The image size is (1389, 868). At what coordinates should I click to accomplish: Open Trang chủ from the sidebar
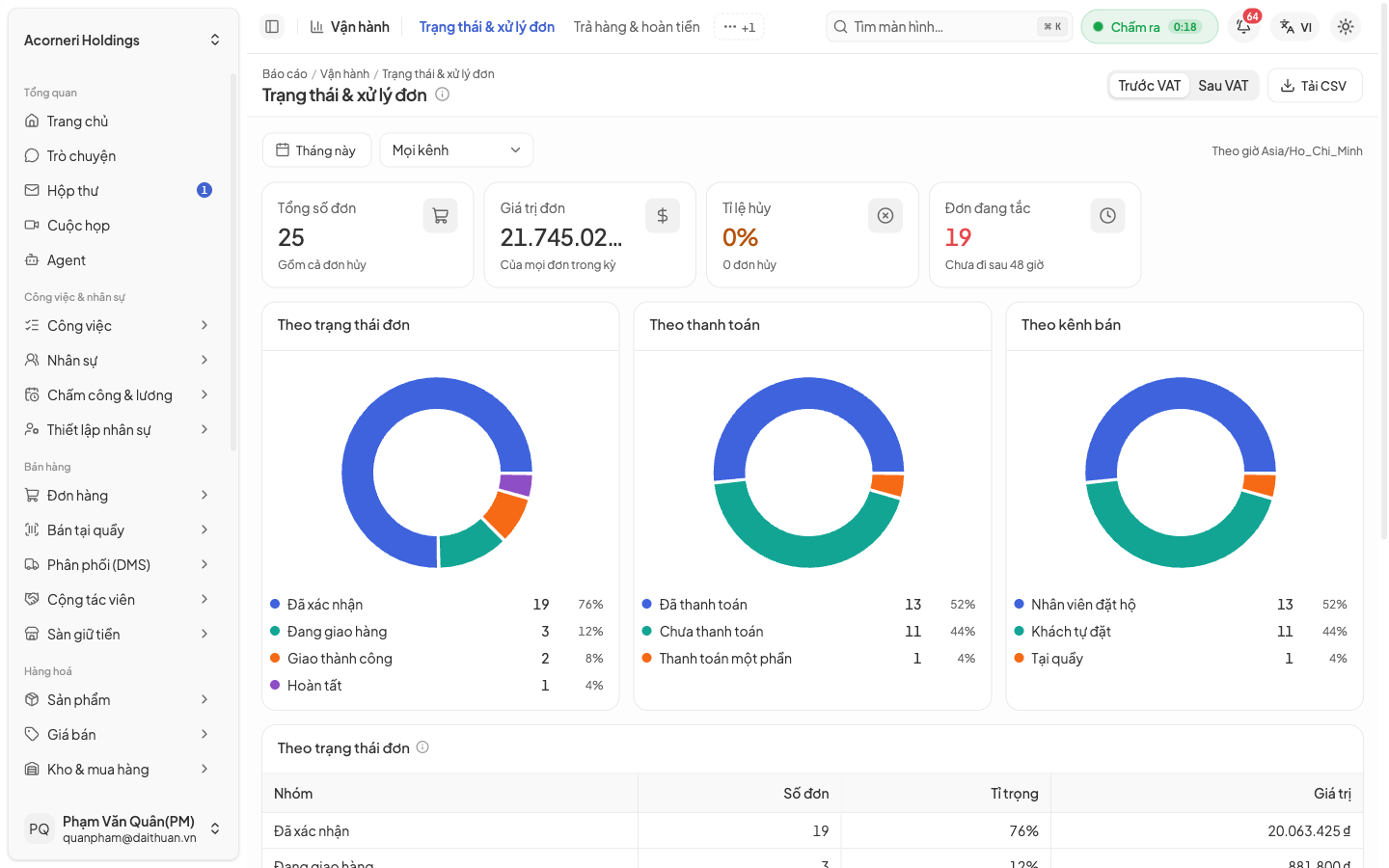pos(118,122)
